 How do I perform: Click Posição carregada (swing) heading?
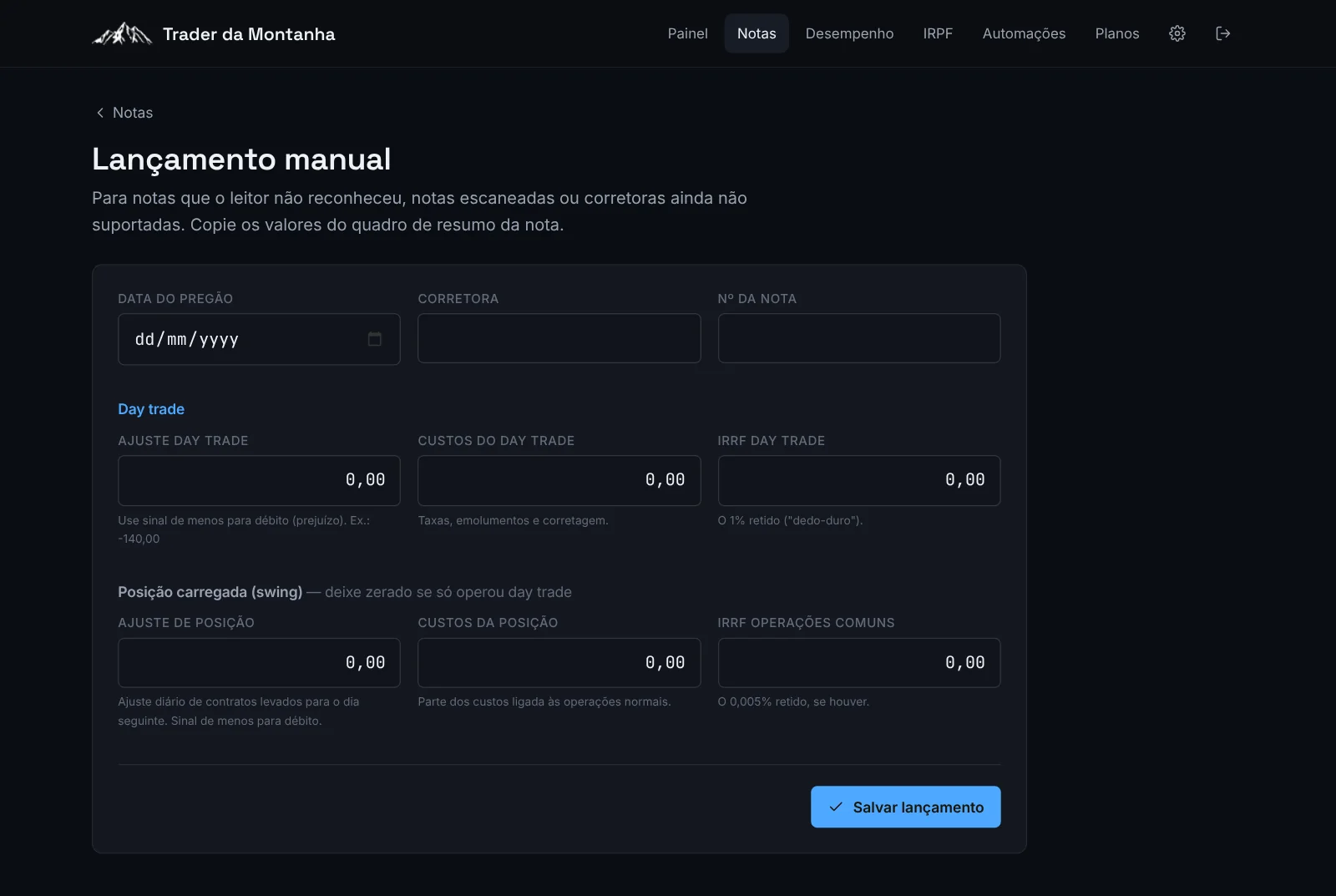210,592
